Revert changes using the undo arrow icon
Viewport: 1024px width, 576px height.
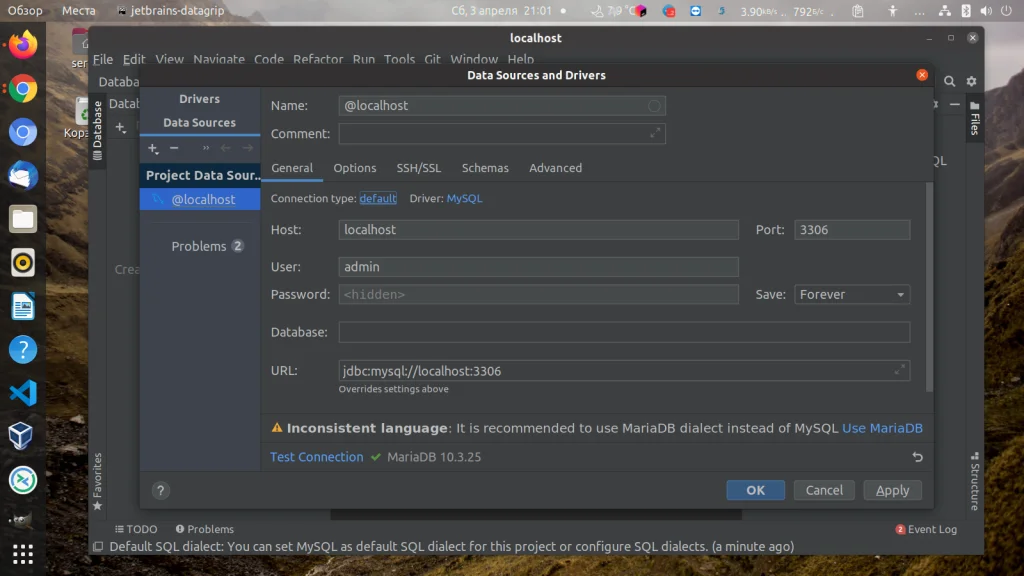point(917,457)
